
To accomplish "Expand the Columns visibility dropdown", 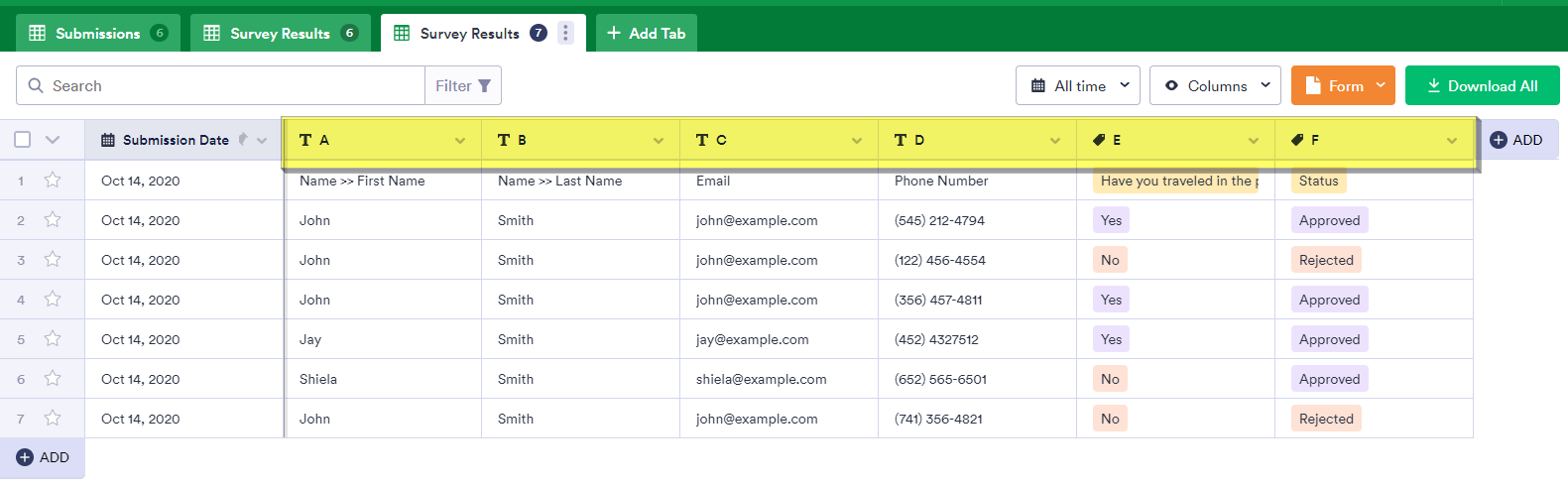I will click(x=1215, y=86).
